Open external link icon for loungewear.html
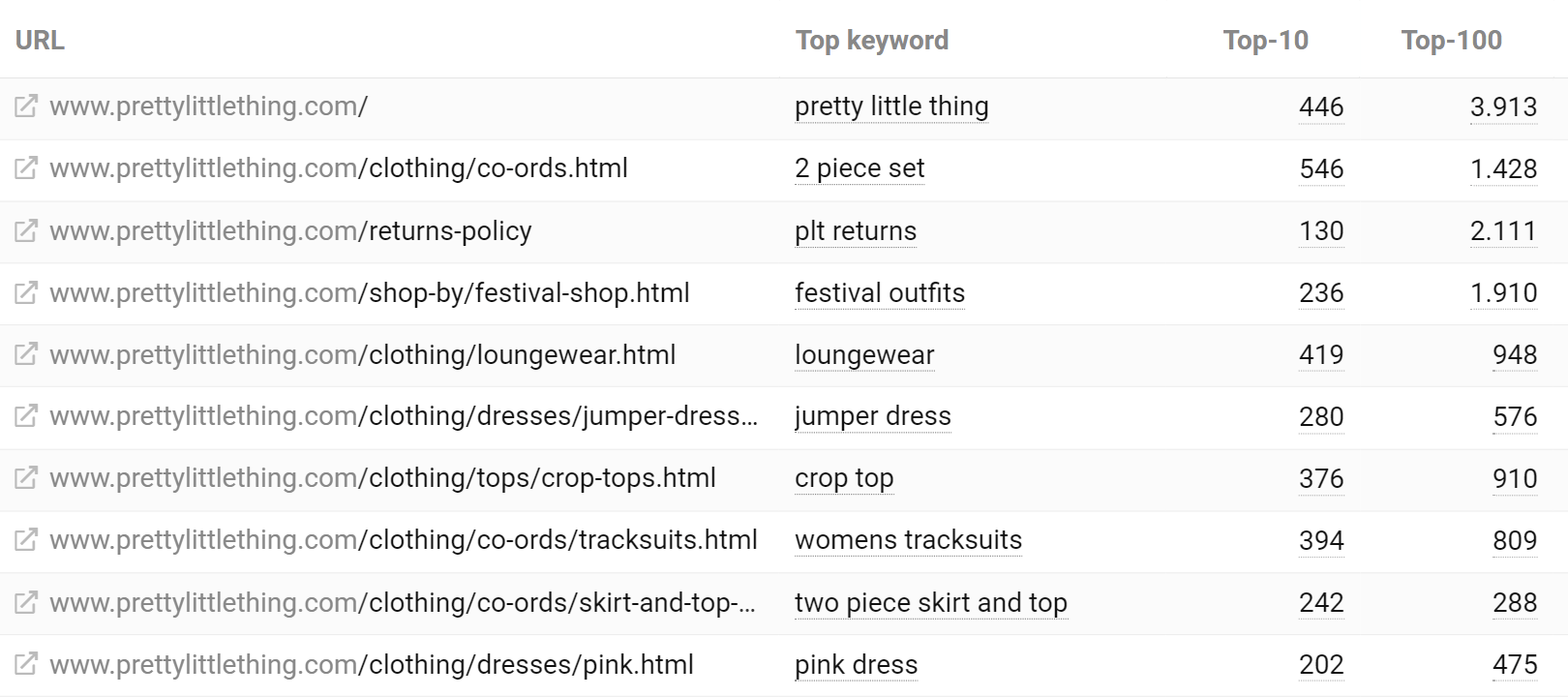Viewport: 1568px width, 697px height. click(x=26, y=354)
